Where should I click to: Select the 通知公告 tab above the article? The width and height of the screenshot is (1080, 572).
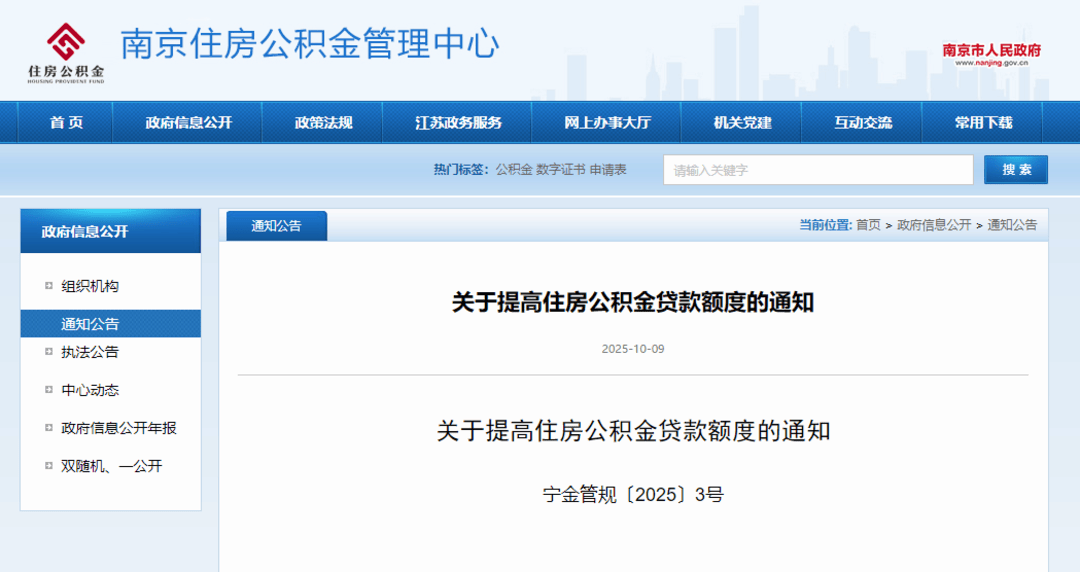point(276,226)
